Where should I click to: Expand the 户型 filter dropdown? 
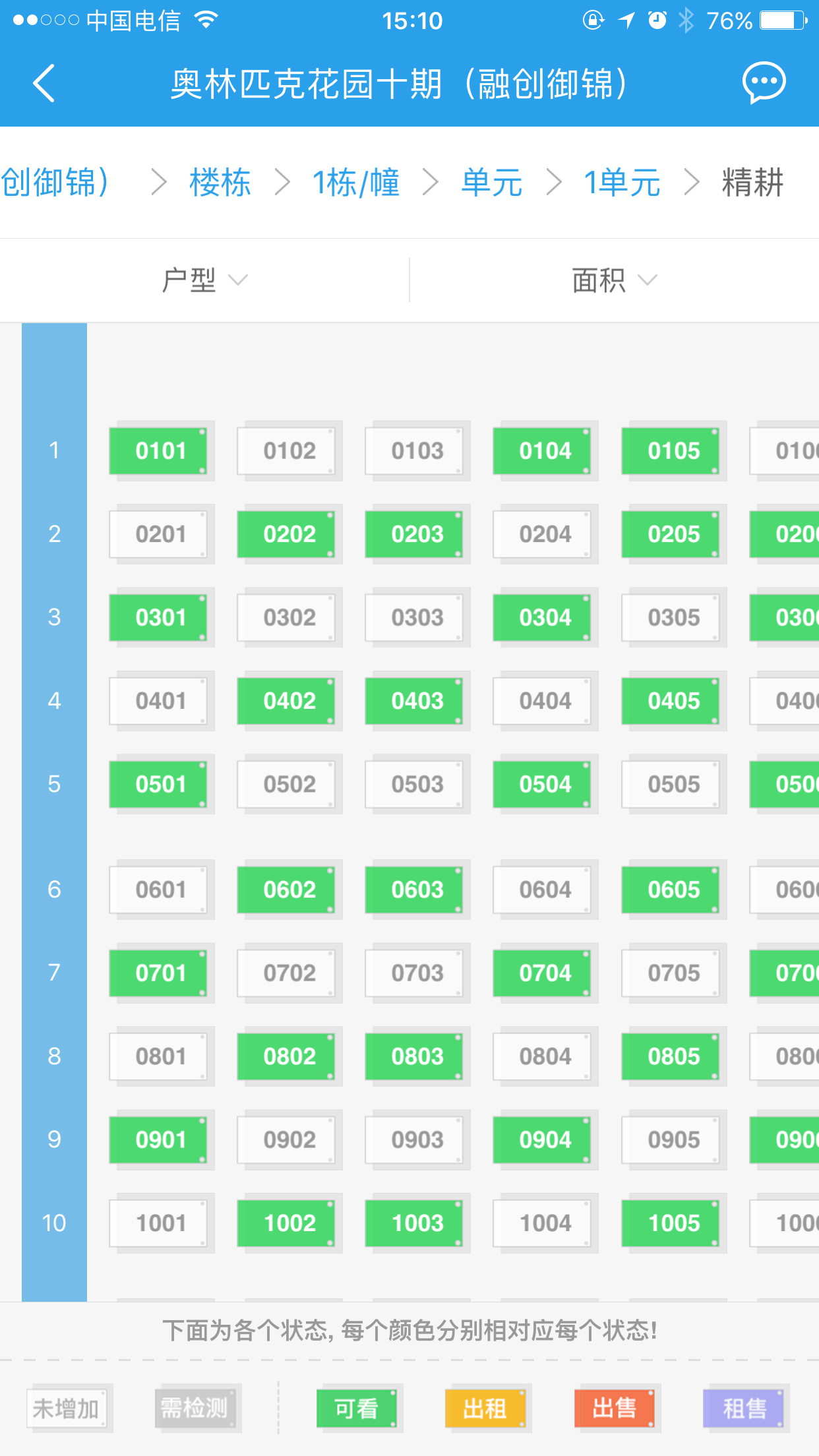tap(204, 280)
